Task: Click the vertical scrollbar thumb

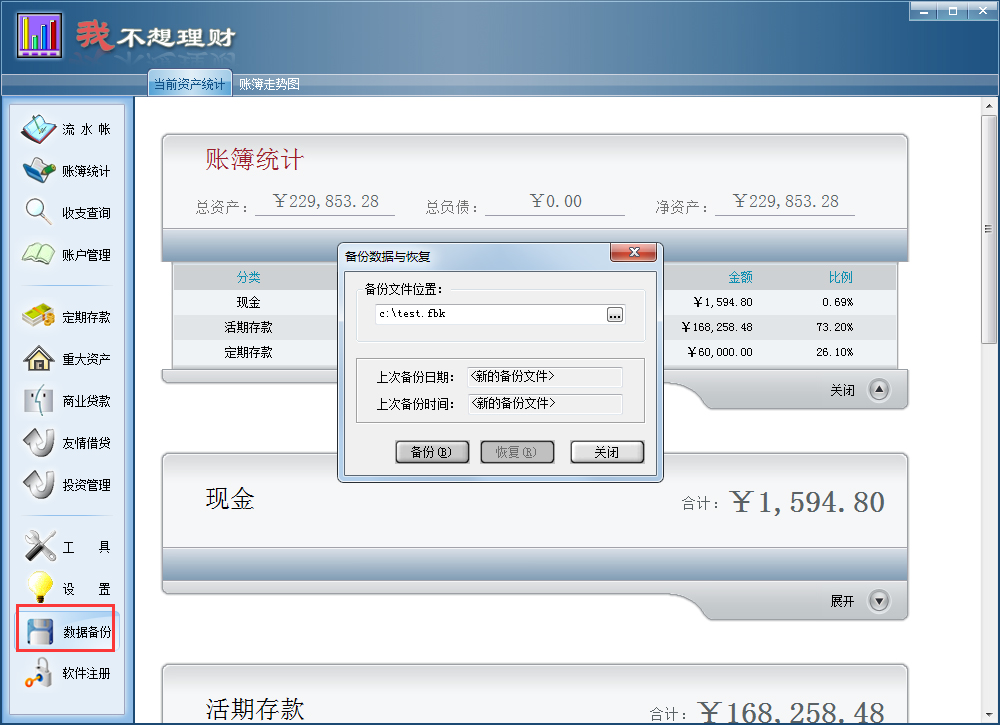Action: tap(989, 229)
